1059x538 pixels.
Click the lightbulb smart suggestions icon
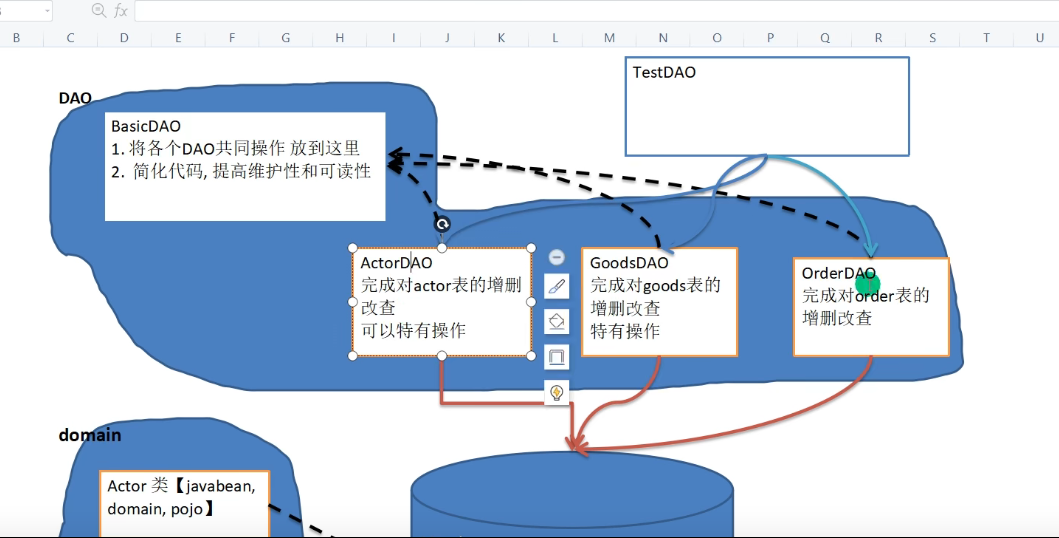pos(557,392)
